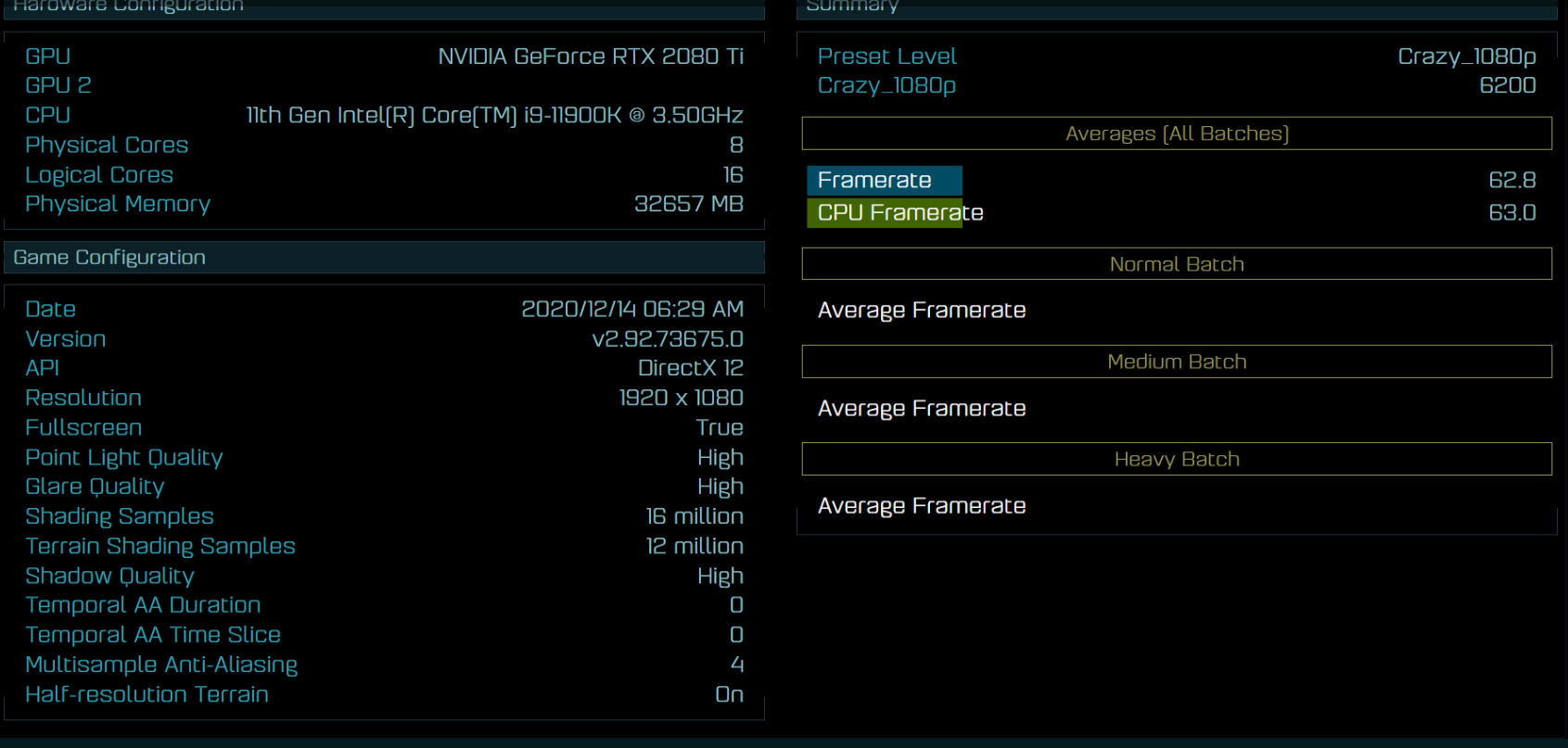The image size is (1568, 748).
Task: Expand the Normal Batch section header
Action: click(1176, 264)
